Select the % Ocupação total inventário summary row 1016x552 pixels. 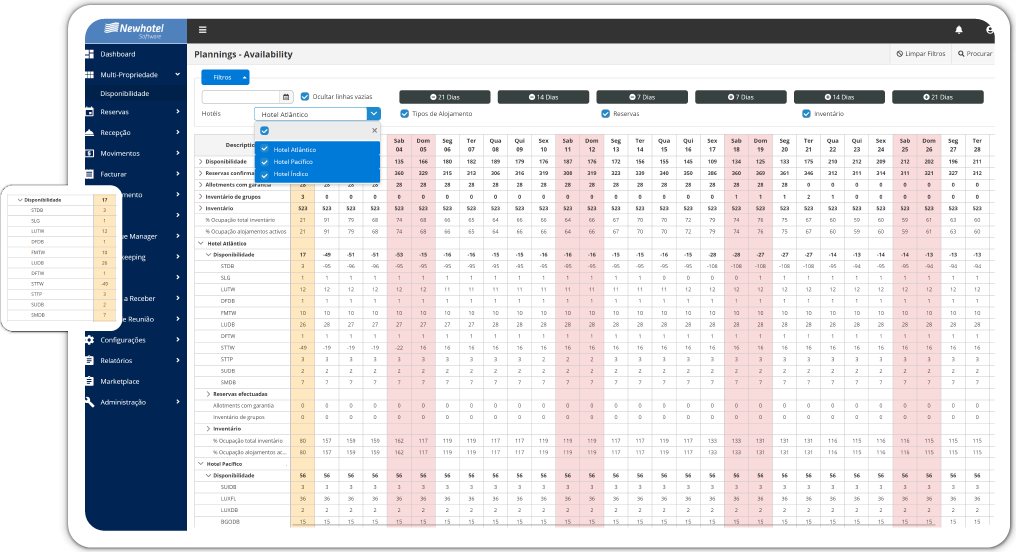[240, 220]
